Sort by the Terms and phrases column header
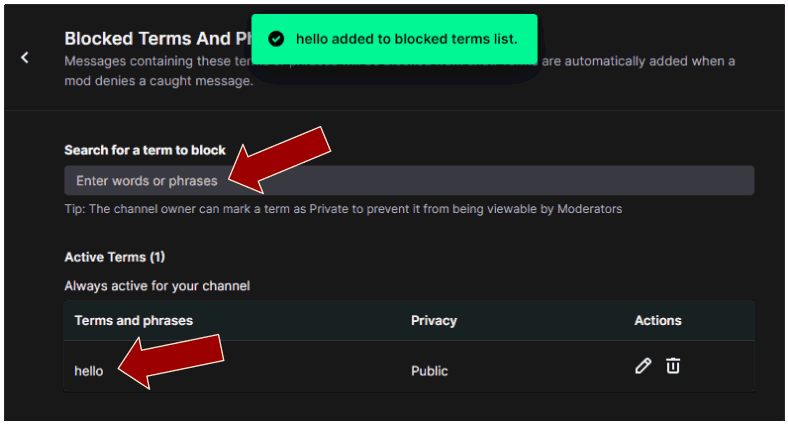 (x=134, y=321)
